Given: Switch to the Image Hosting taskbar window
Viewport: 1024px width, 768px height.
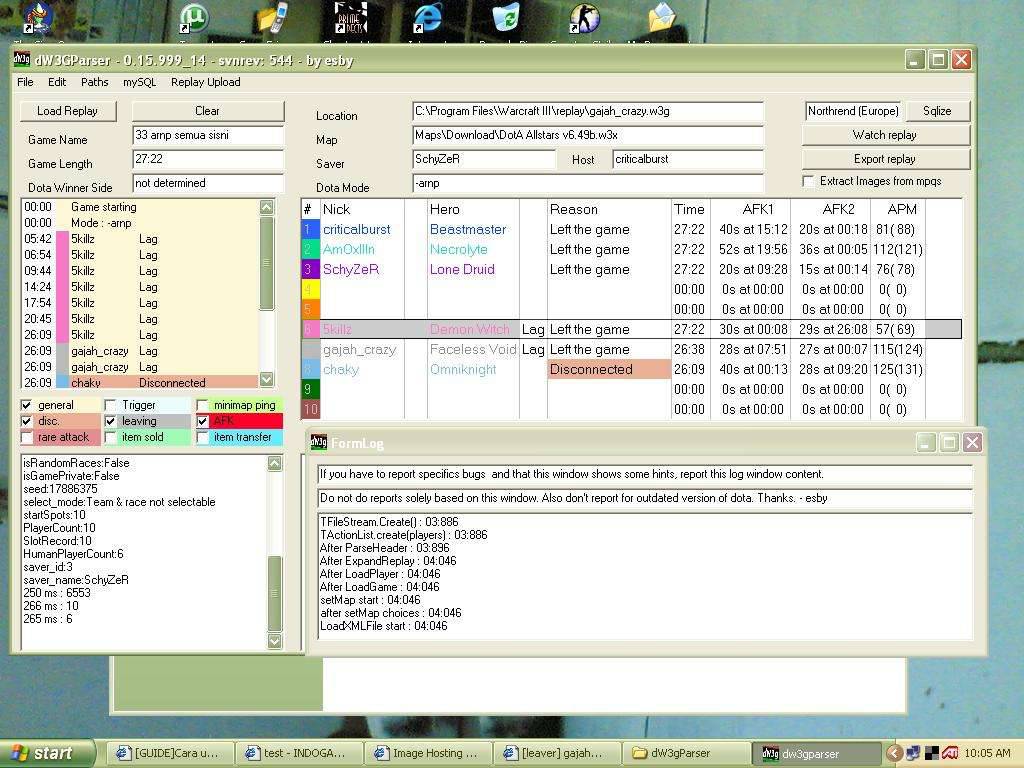Looking at the screenshot, I should coord(426,753).
